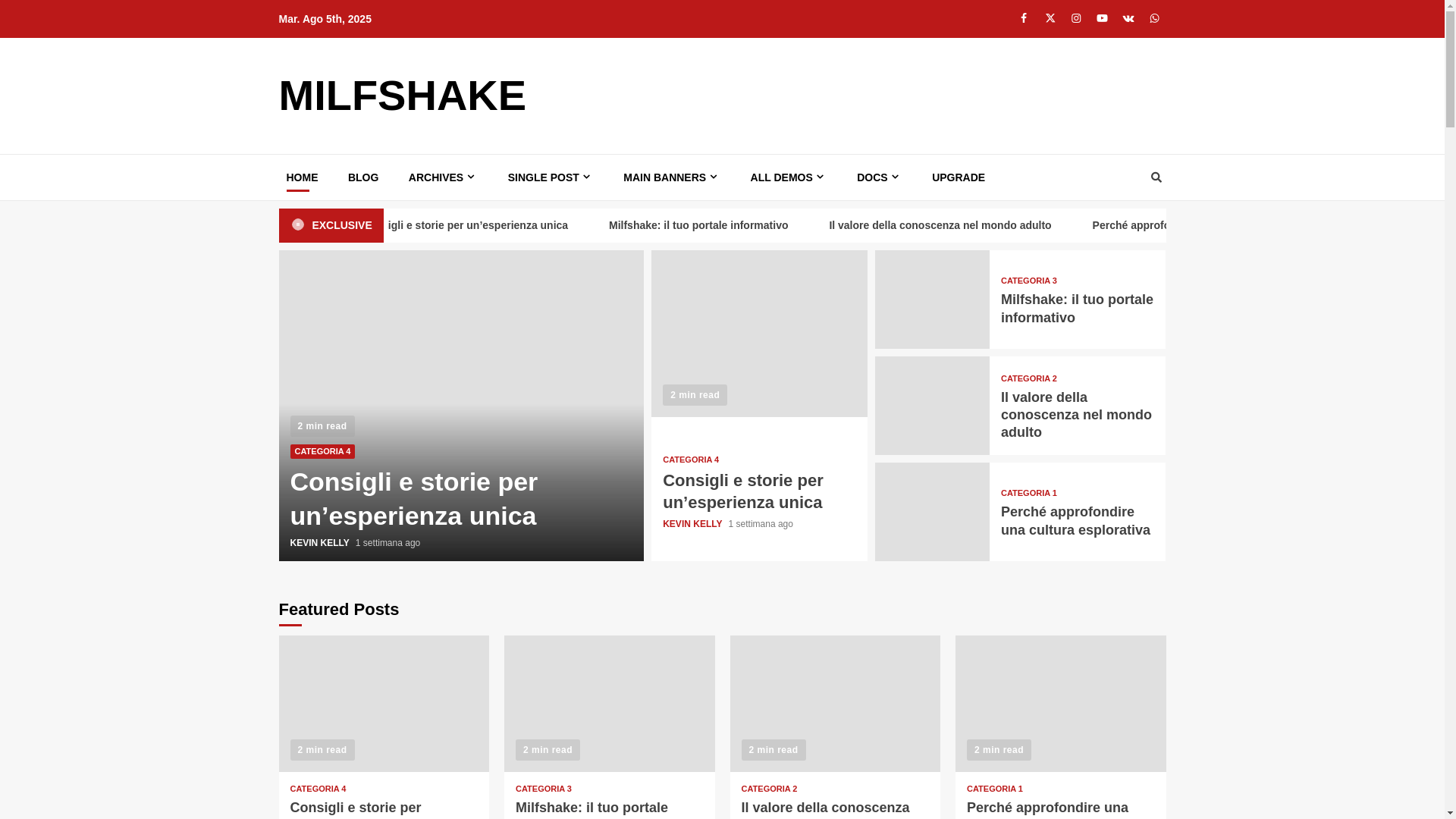Expand the ALL DEMOS dropdown menu
The height and width of the screenshot is (819, 1456).
click(x=788, y=177)
